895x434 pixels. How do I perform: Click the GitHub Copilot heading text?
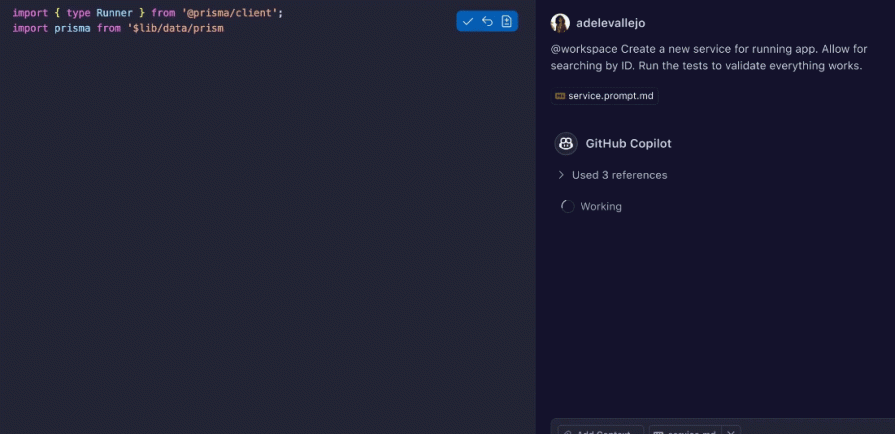(x=628, y=144)
